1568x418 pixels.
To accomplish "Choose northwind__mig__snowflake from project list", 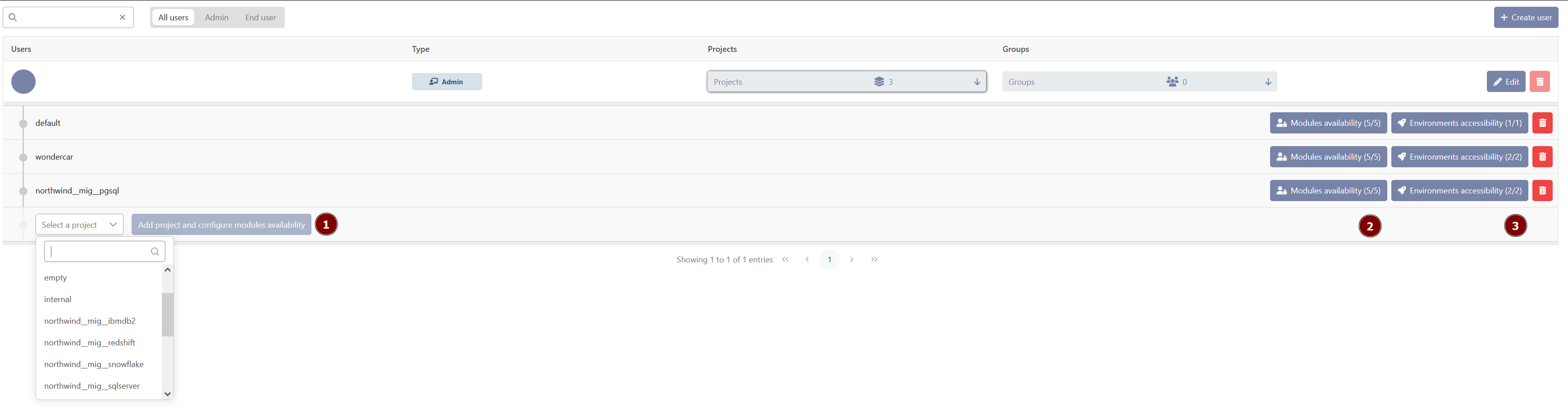I will (94, 364).
